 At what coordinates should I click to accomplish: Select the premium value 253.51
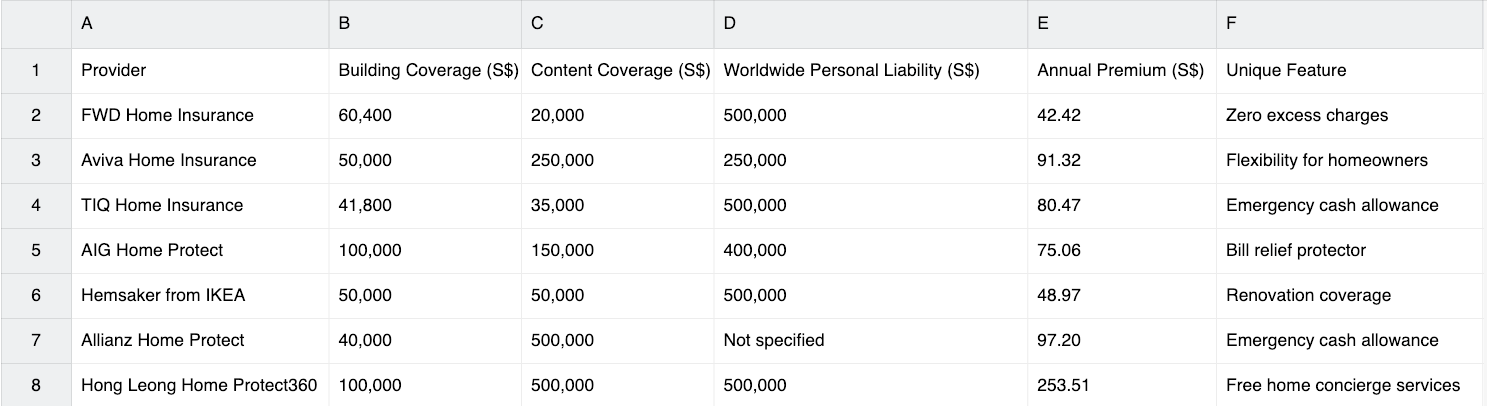coord(1121,385)
